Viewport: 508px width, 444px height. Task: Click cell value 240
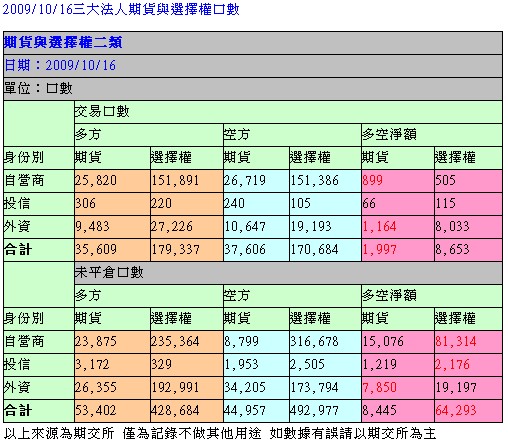click(x=234, y=203)
